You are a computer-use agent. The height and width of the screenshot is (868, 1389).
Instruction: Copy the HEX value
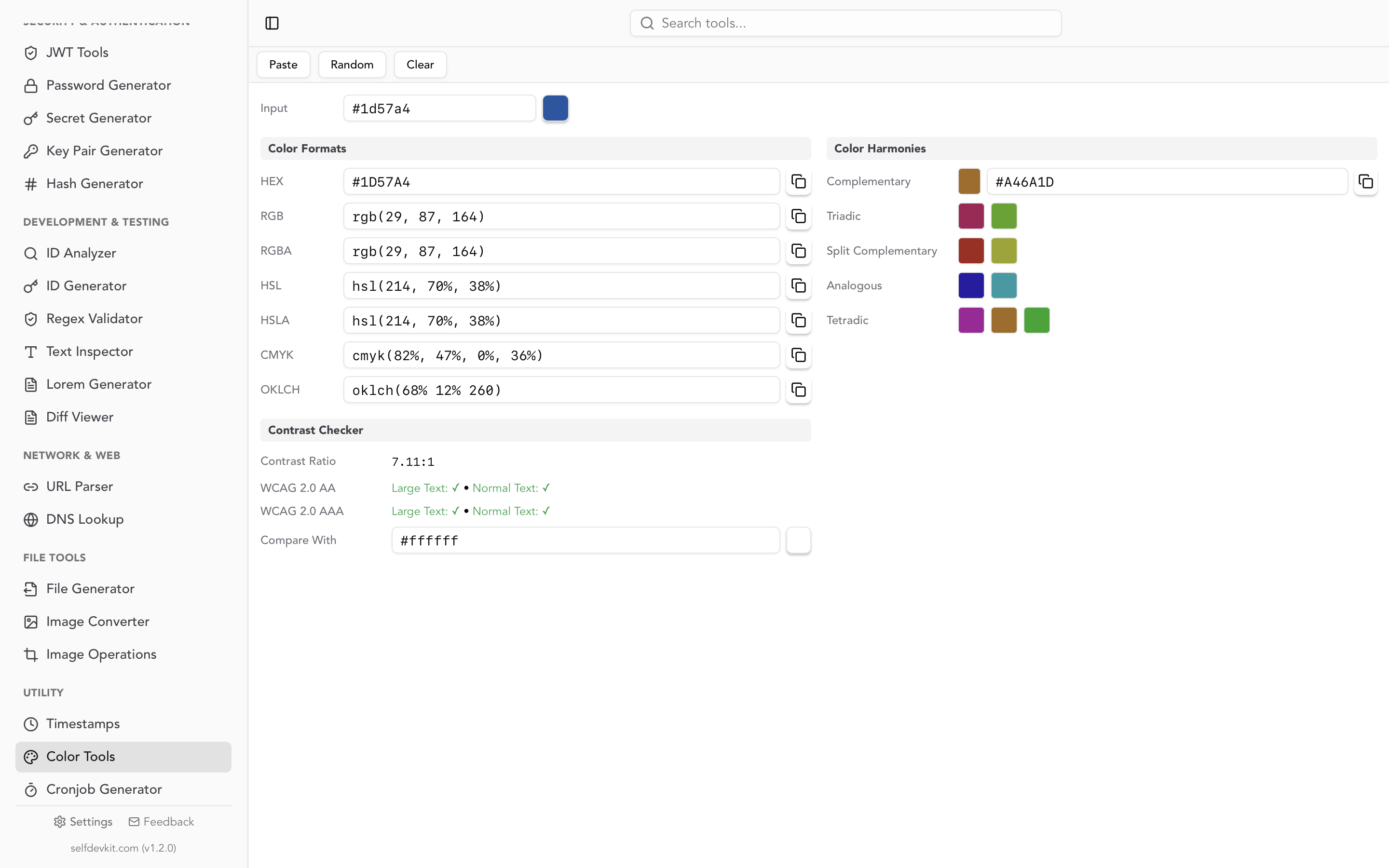[x=798, y=181]
